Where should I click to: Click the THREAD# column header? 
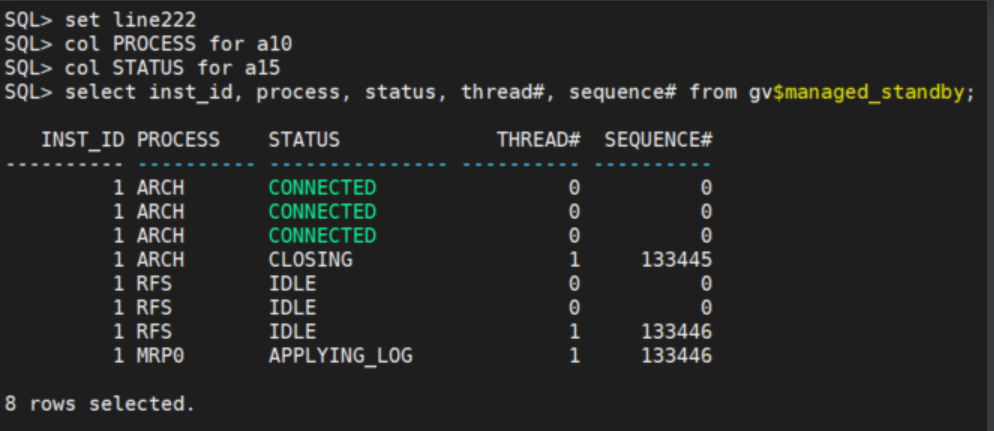click(539, 140)
